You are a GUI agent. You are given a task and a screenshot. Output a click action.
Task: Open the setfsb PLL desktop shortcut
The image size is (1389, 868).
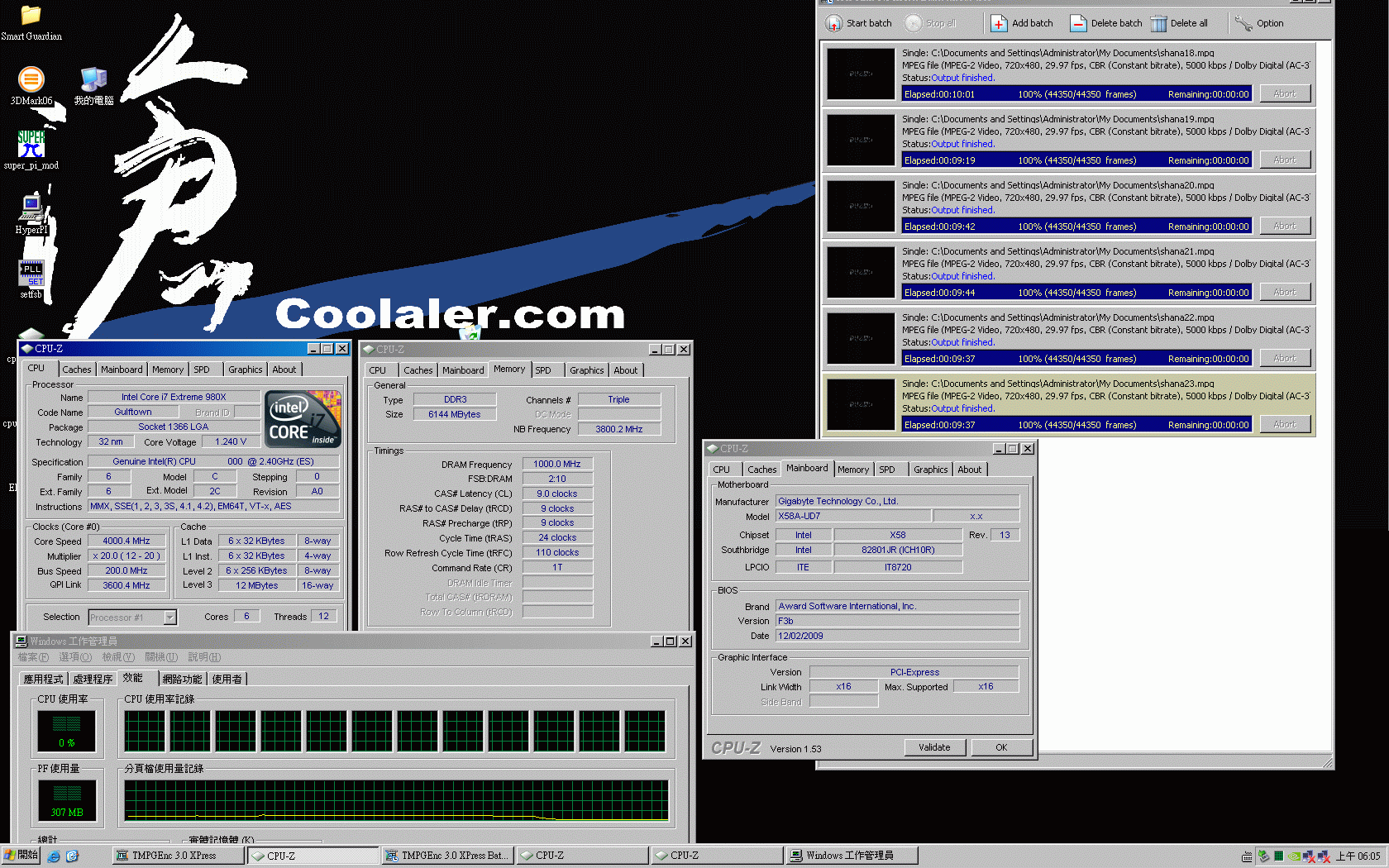pyautogui.click(x=31, y=279)
